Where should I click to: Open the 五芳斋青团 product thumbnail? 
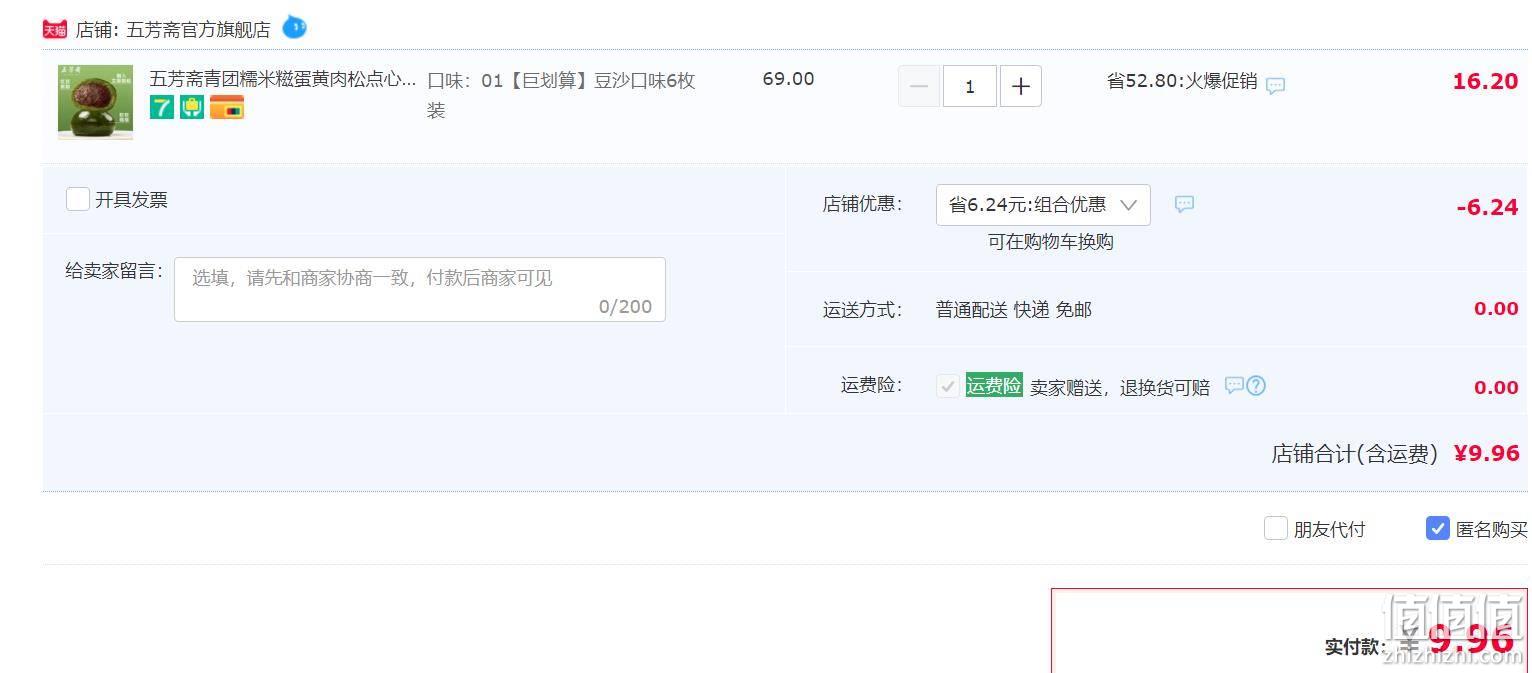coord(95,102)
